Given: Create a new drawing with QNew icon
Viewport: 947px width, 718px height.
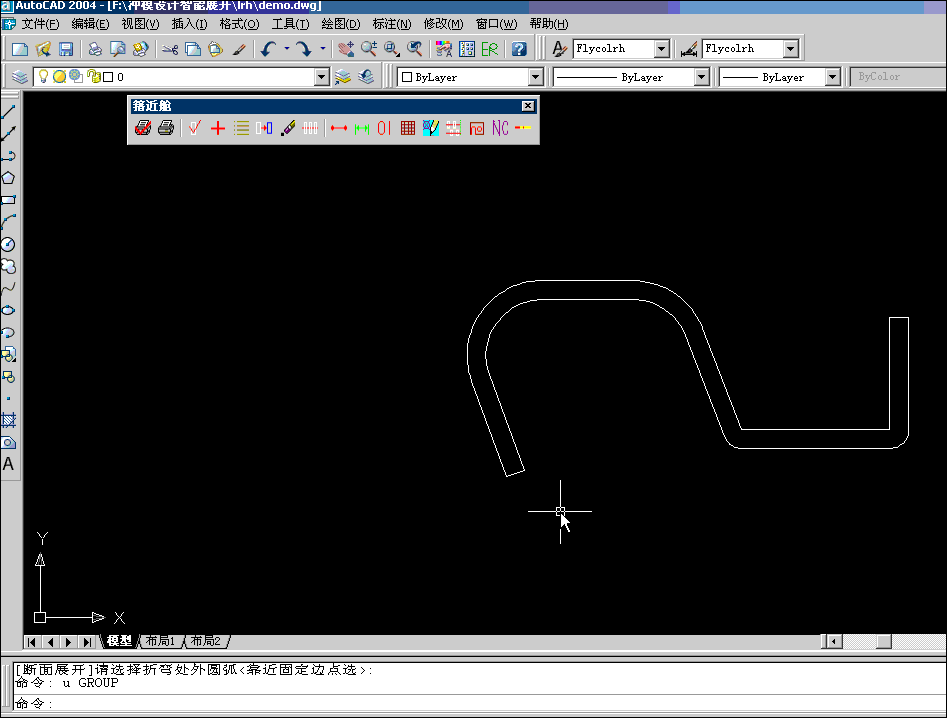Looking at the screenshot, I should (x=20, y=49).
